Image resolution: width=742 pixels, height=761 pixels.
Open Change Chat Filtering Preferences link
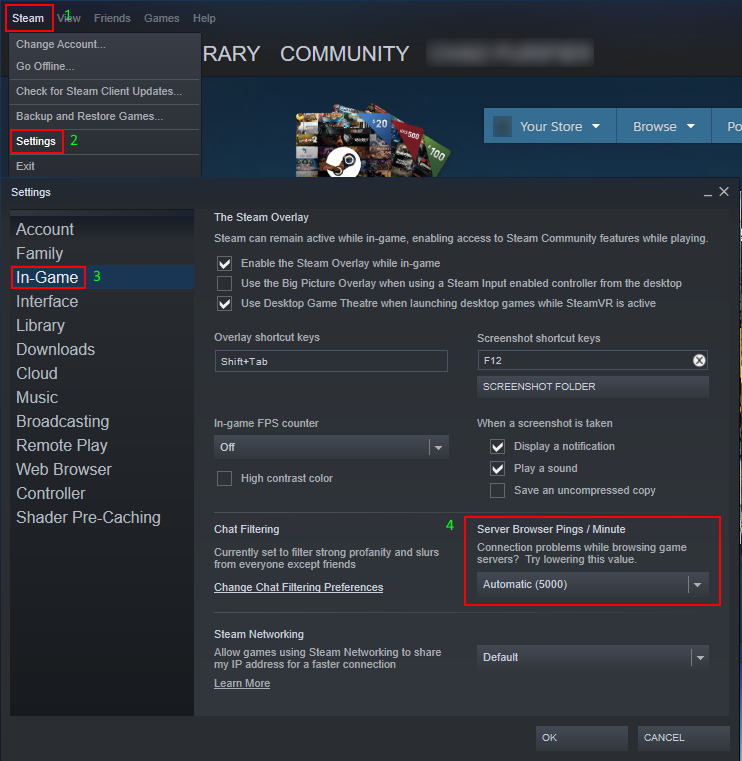(298, 587)
